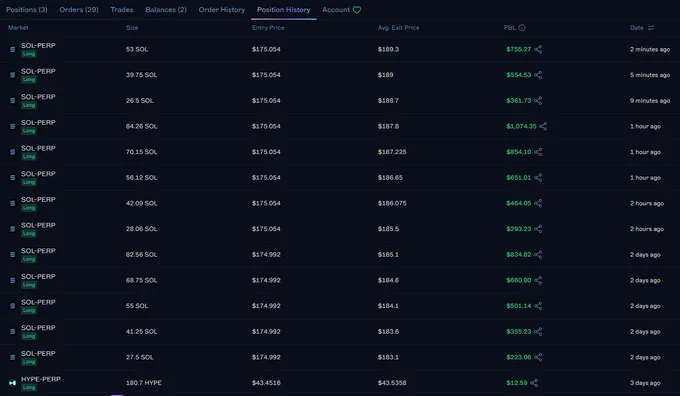The image size is (680, 396).
Task: Open the Positions (3) tab
Action: (x=26, y=10)
